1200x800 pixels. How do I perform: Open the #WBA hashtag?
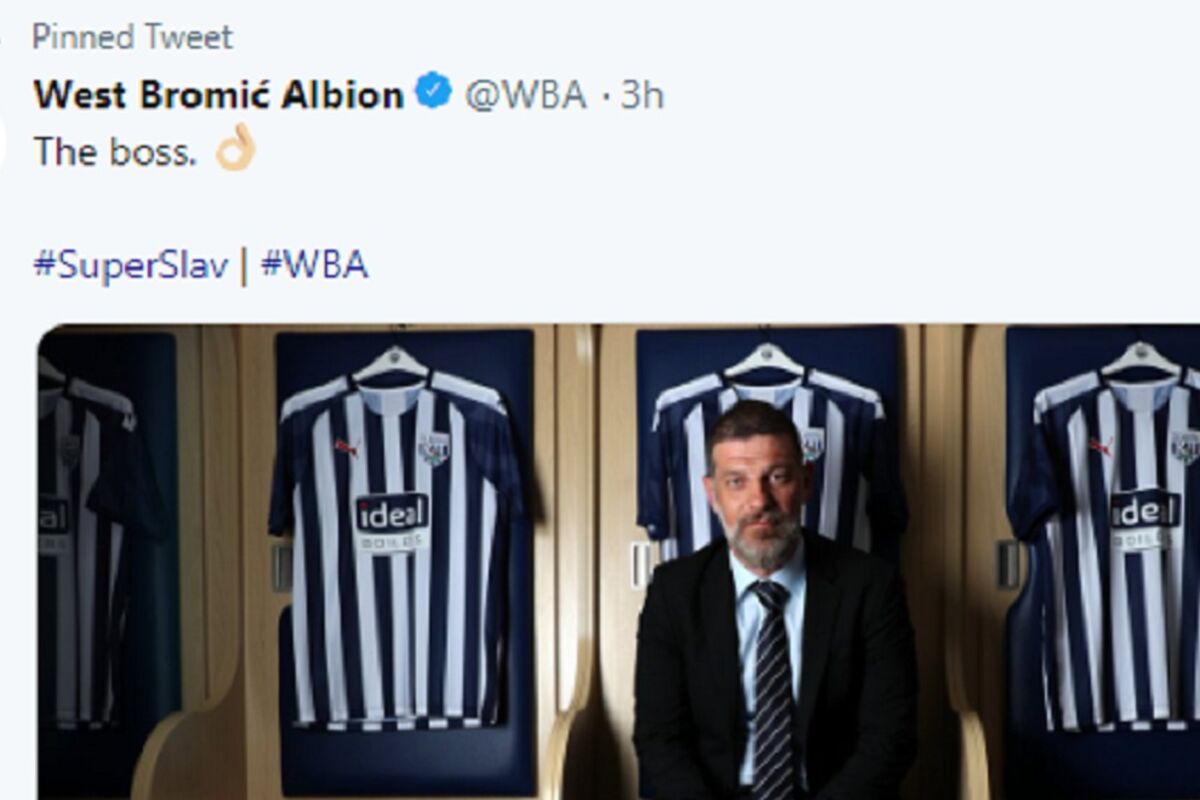coord(314,265)
